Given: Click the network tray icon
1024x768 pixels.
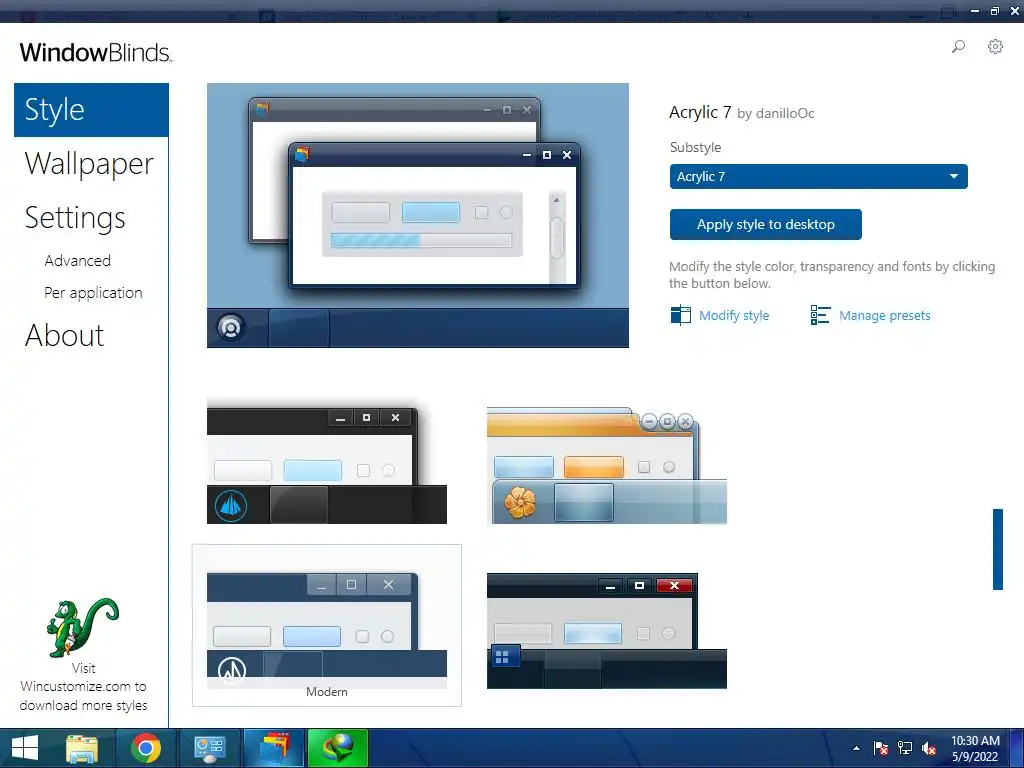Looking at the screenshot, I should point(905,748).
